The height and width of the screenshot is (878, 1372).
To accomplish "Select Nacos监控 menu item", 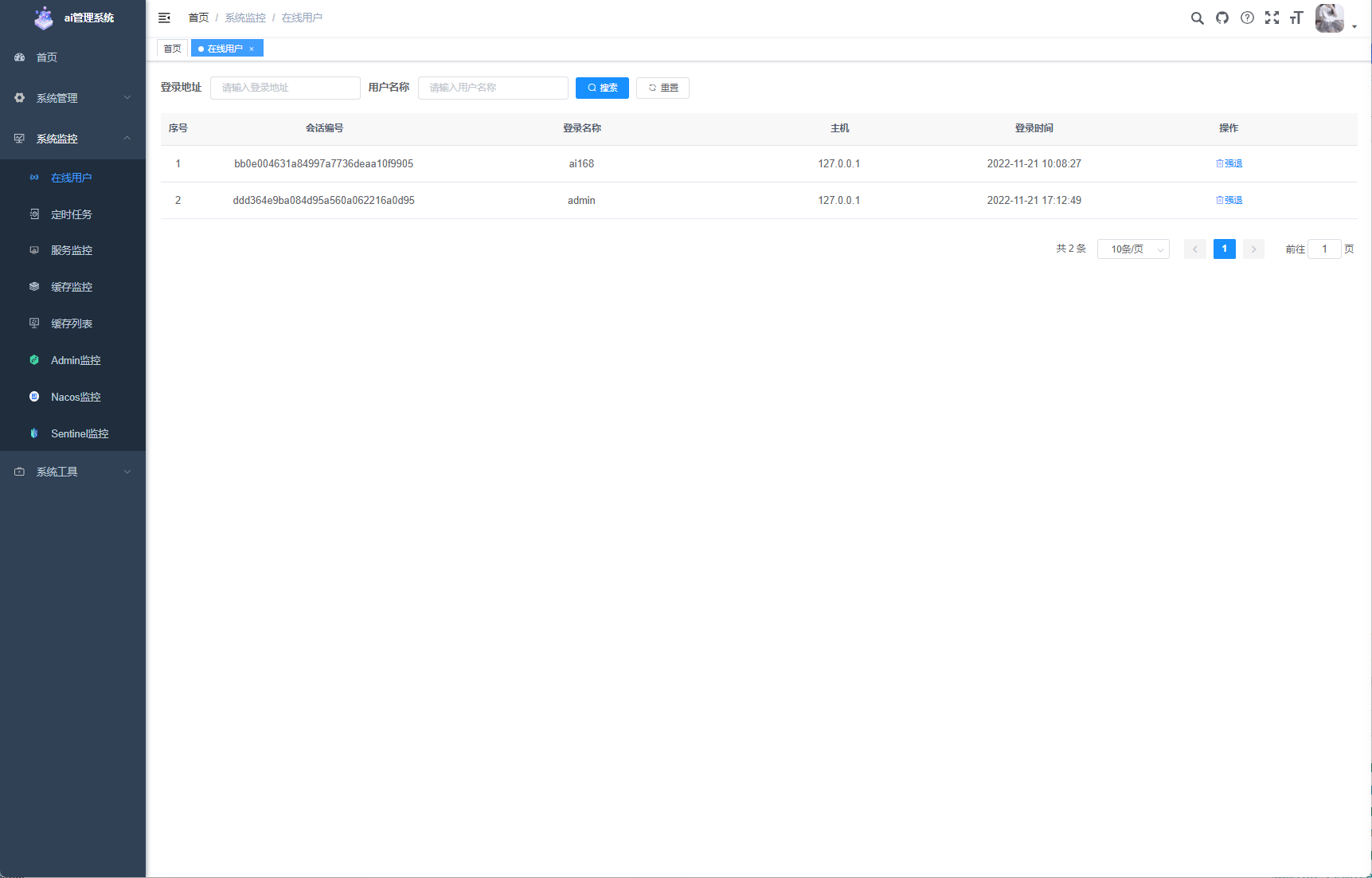I will pos(72,397).
